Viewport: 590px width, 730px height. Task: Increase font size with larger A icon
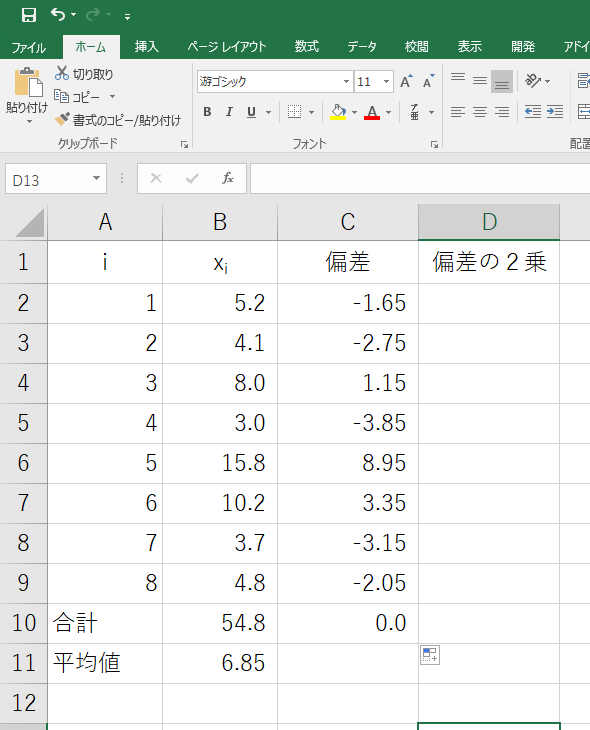407,81
